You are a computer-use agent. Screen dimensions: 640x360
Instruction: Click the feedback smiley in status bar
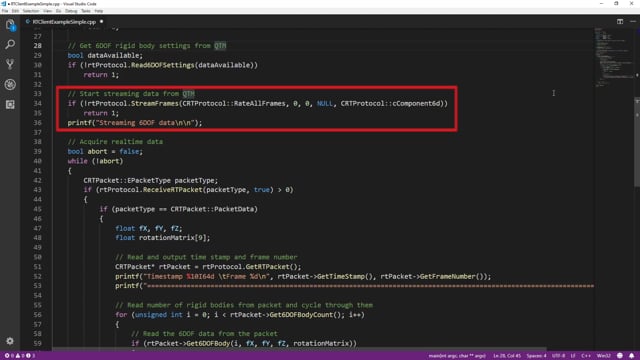point(620,356)
